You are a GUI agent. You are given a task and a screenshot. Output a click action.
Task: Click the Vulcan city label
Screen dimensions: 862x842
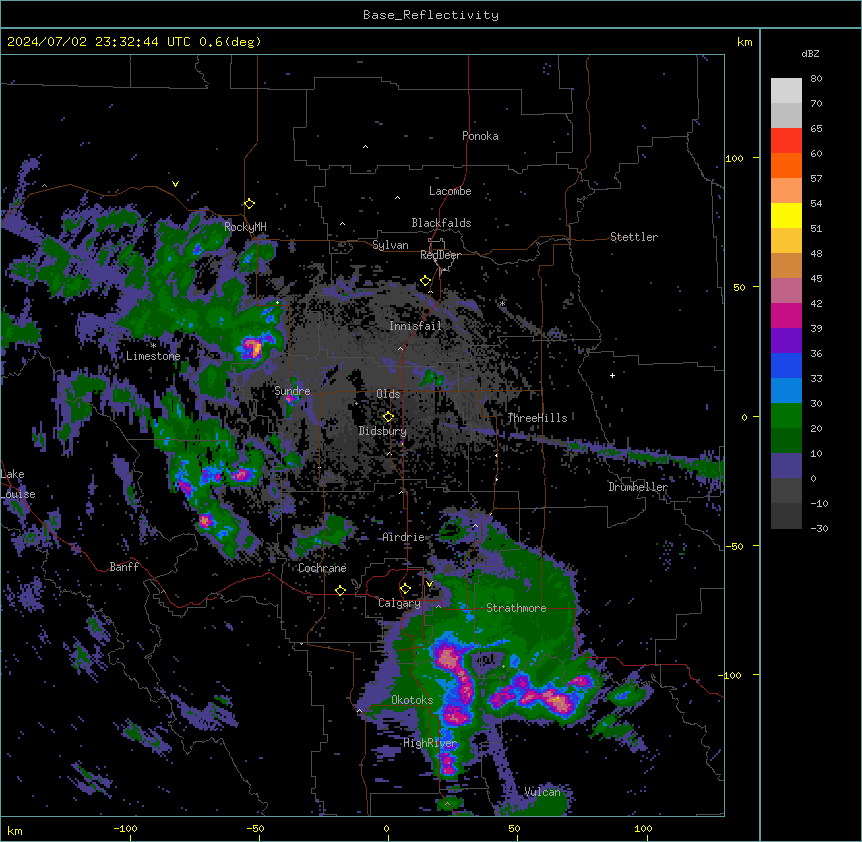543,792
